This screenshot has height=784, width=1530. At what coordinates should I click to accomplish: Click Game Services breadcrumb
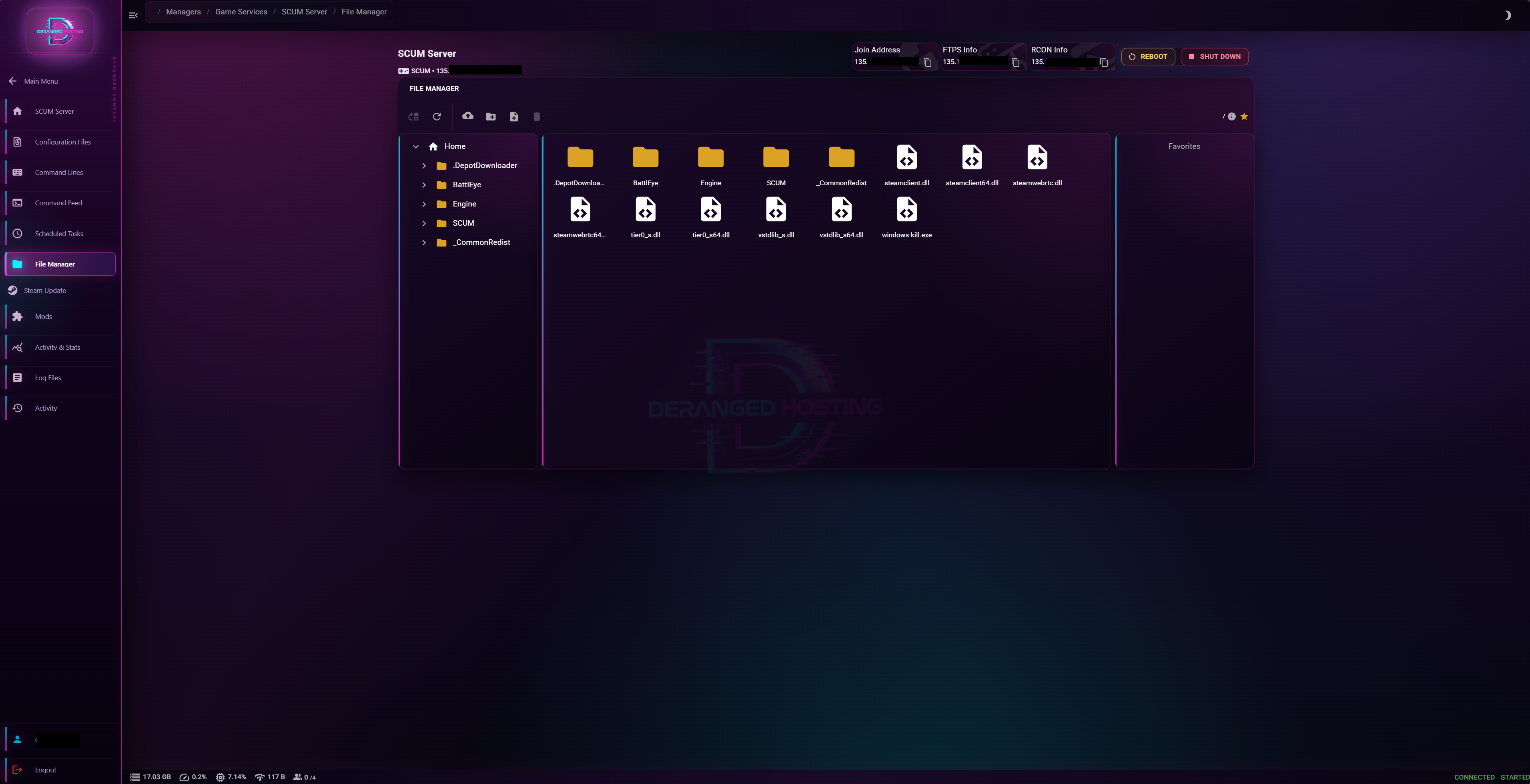241,12
